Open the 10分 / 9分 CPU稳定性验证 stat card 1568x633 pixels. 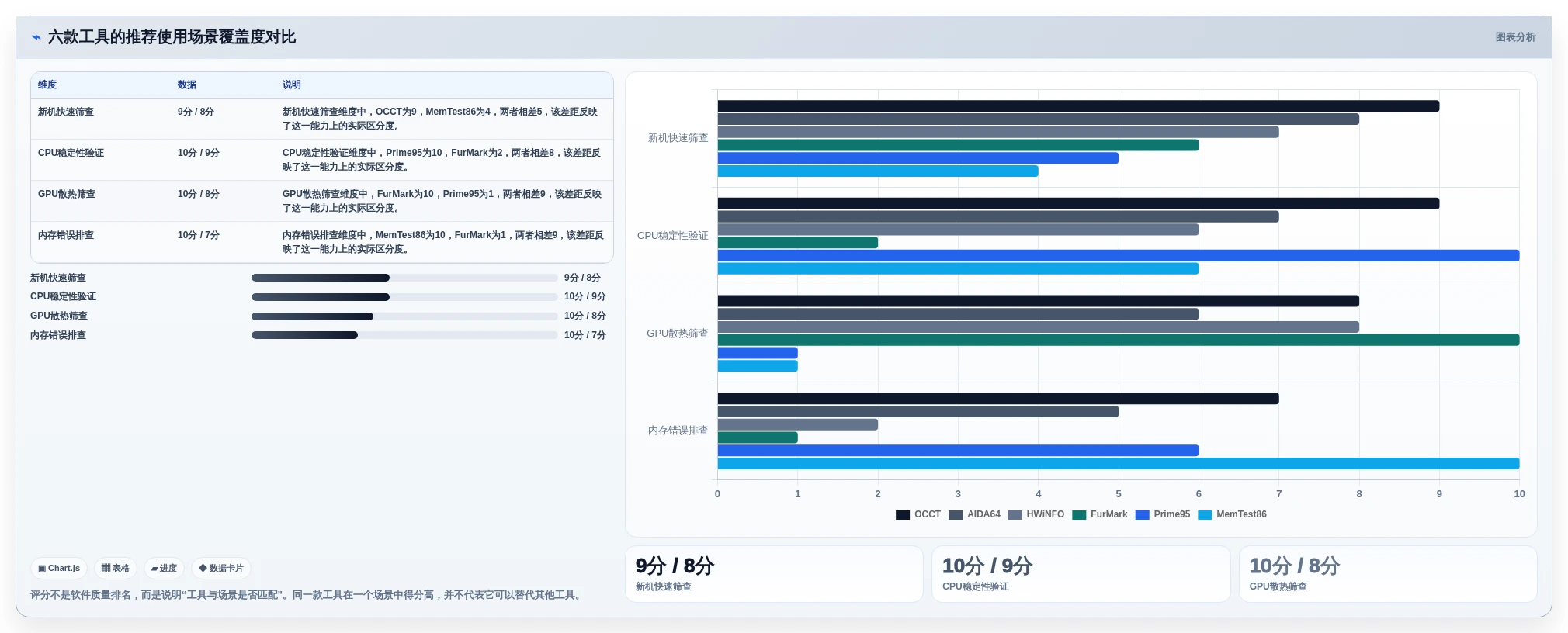coord(1081,574)
